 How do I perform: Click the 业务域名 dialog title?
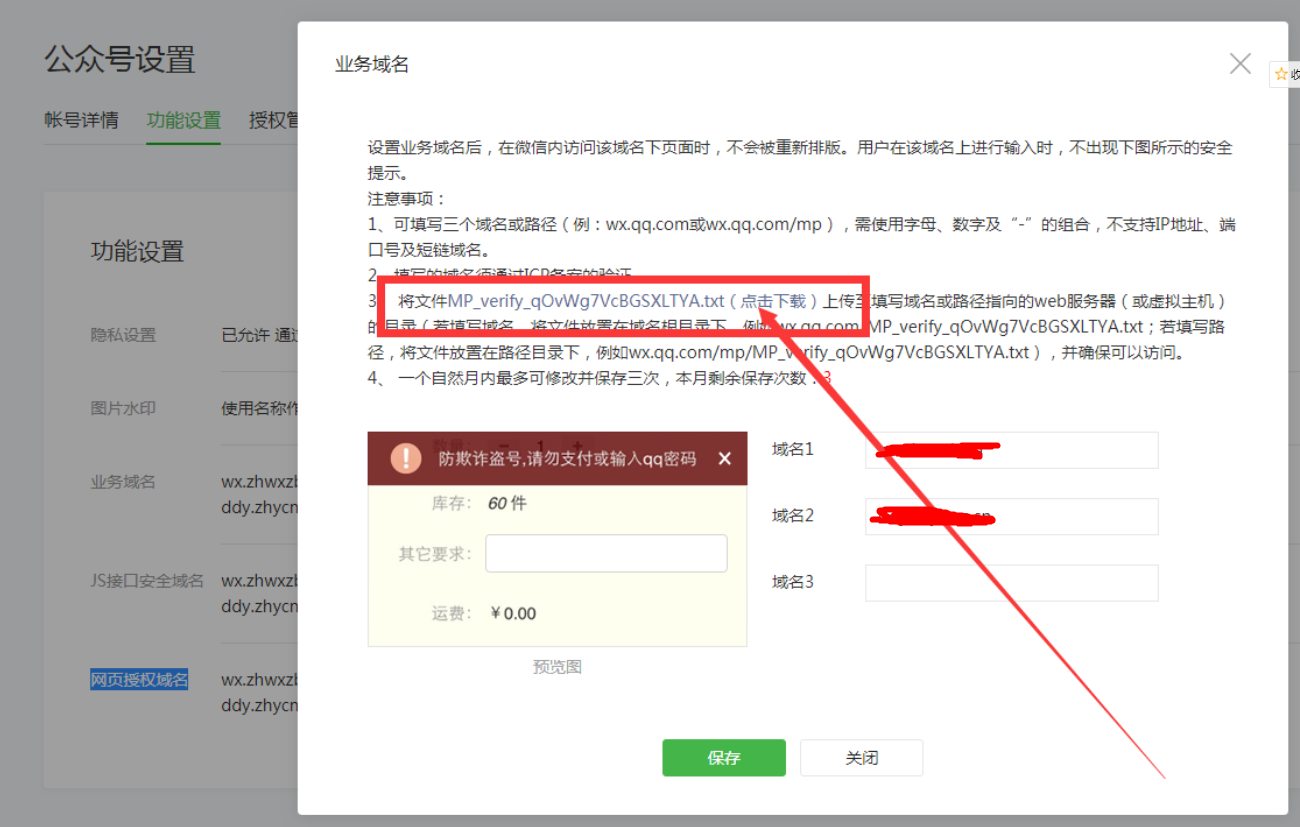click(372, 65)
